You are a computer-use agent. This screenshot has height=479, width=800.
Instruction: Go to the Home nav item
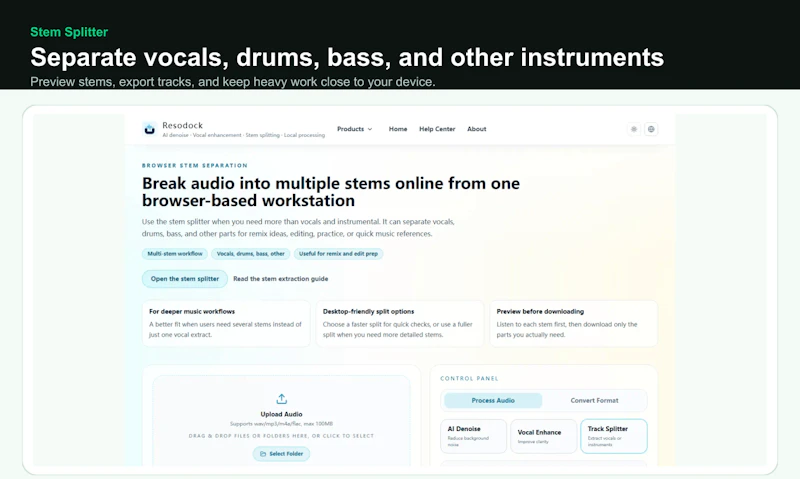(398, 129)
